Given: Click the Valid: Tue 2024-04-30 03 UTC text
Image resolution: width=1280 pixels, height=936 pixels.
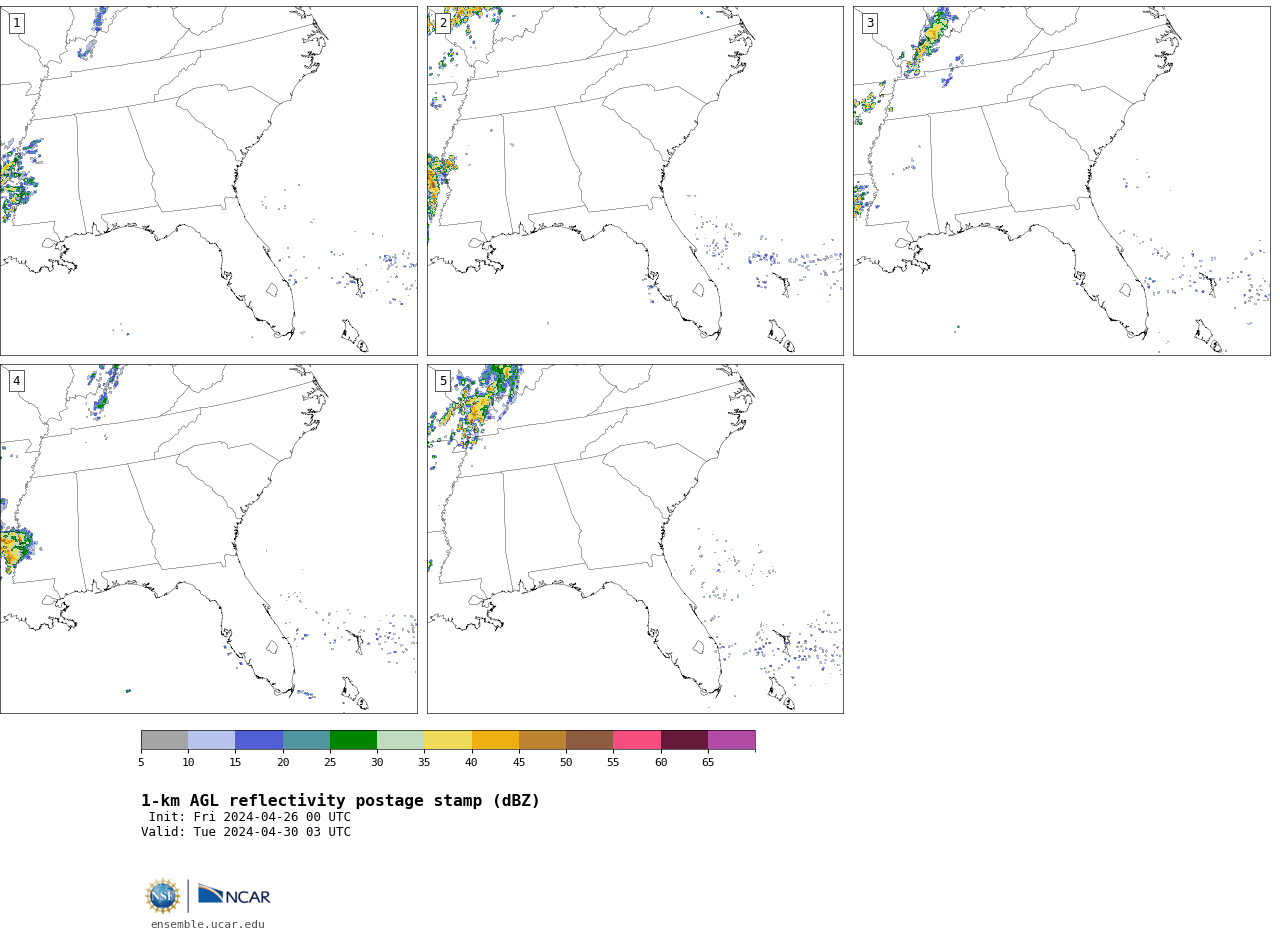Looking at the screenshot, I should pos(246,832).
